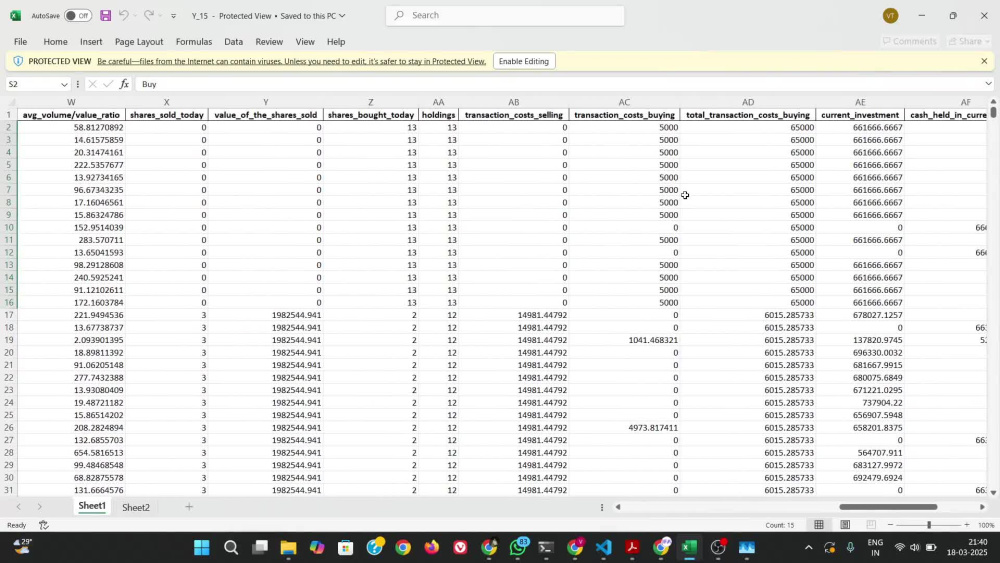Viewport: 1000px width, 563px height.
Task: Click the Redo arrow icon
Action: coord(149,15)
